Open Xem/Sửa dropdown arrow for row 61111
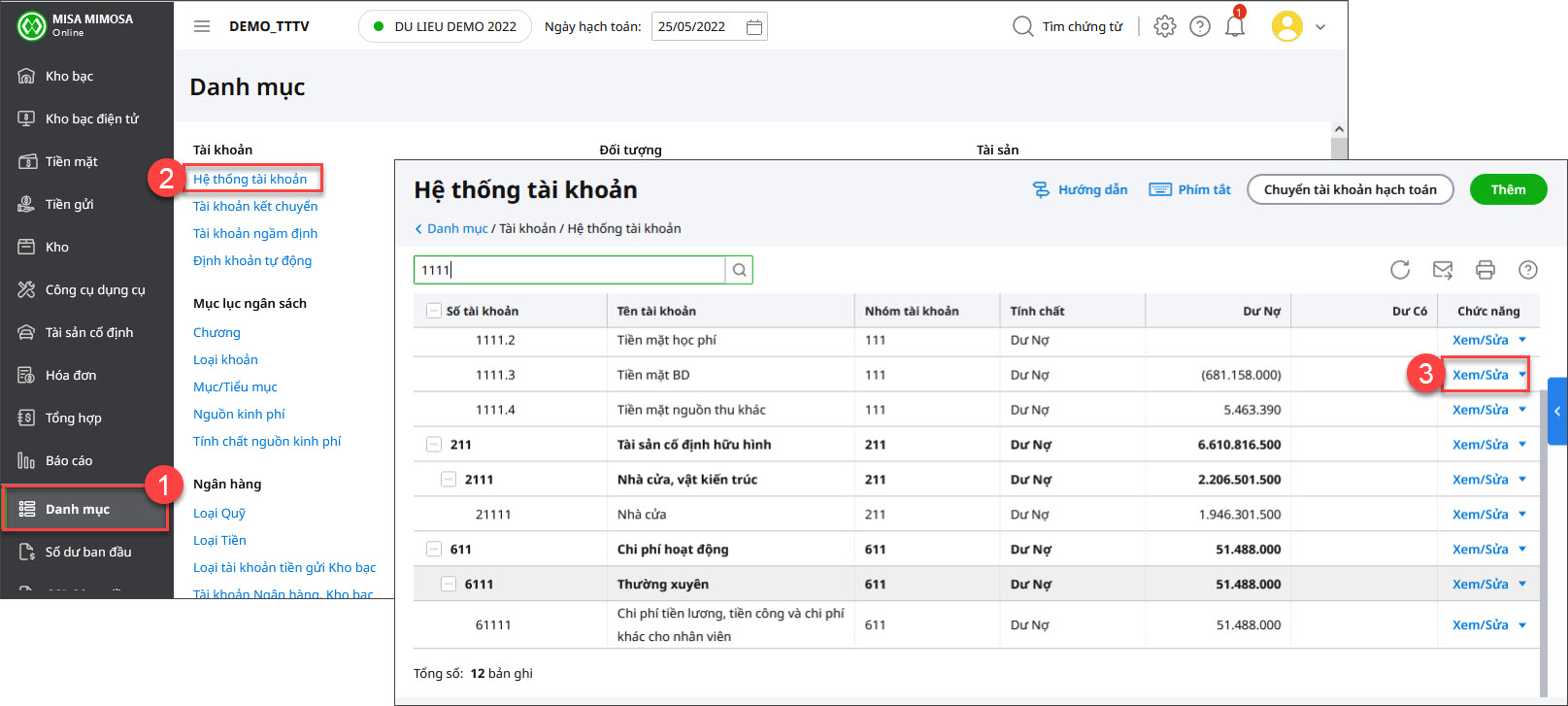The height and width of the screenshot is (706, 1568). pos(1522,625)
